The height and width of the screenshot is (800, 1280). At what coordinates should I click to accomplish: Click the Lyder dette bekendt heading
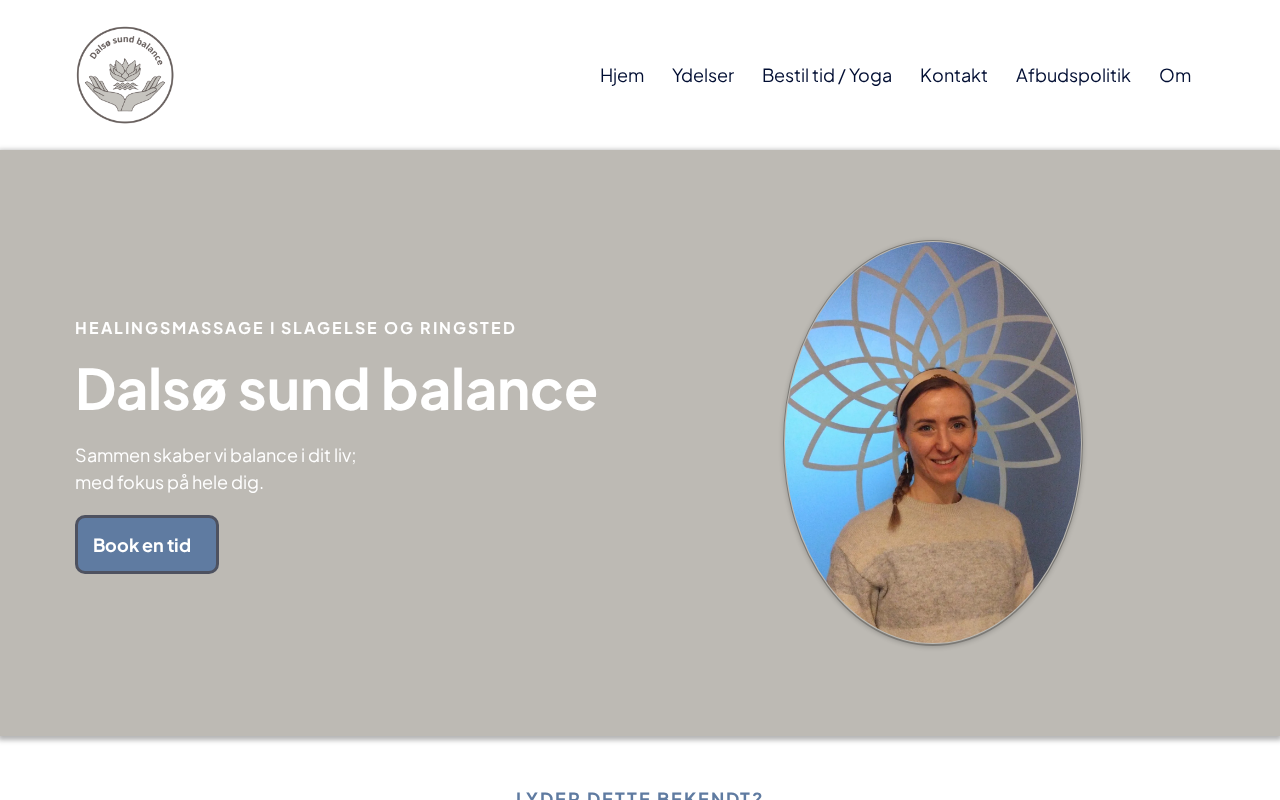pos(639,795)
